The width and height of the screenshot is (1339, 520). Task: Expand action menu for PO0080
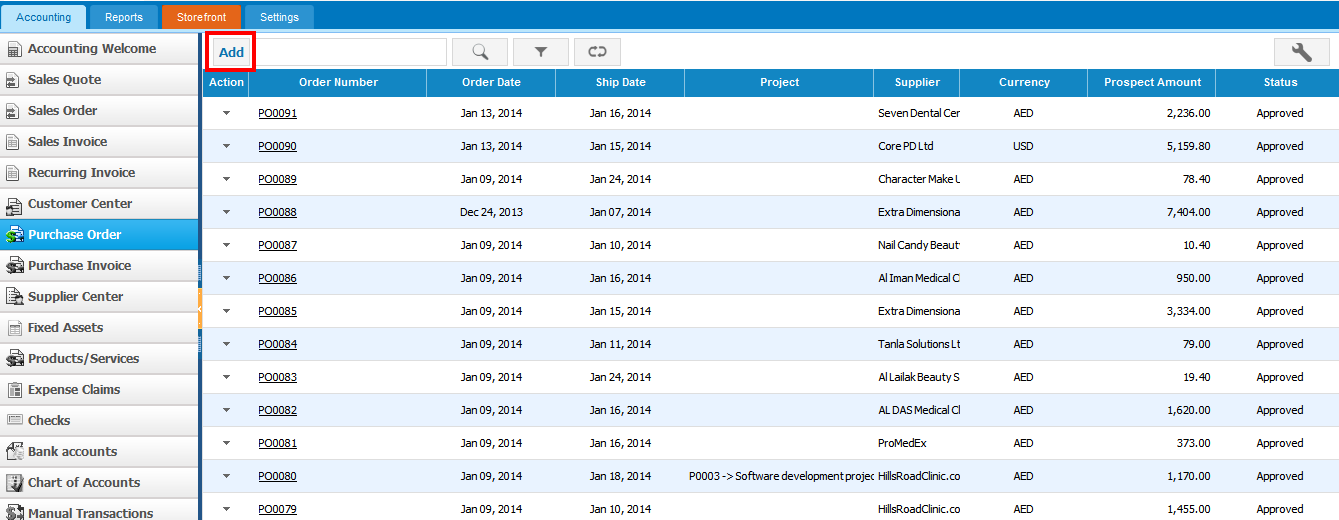click(226, 476)
